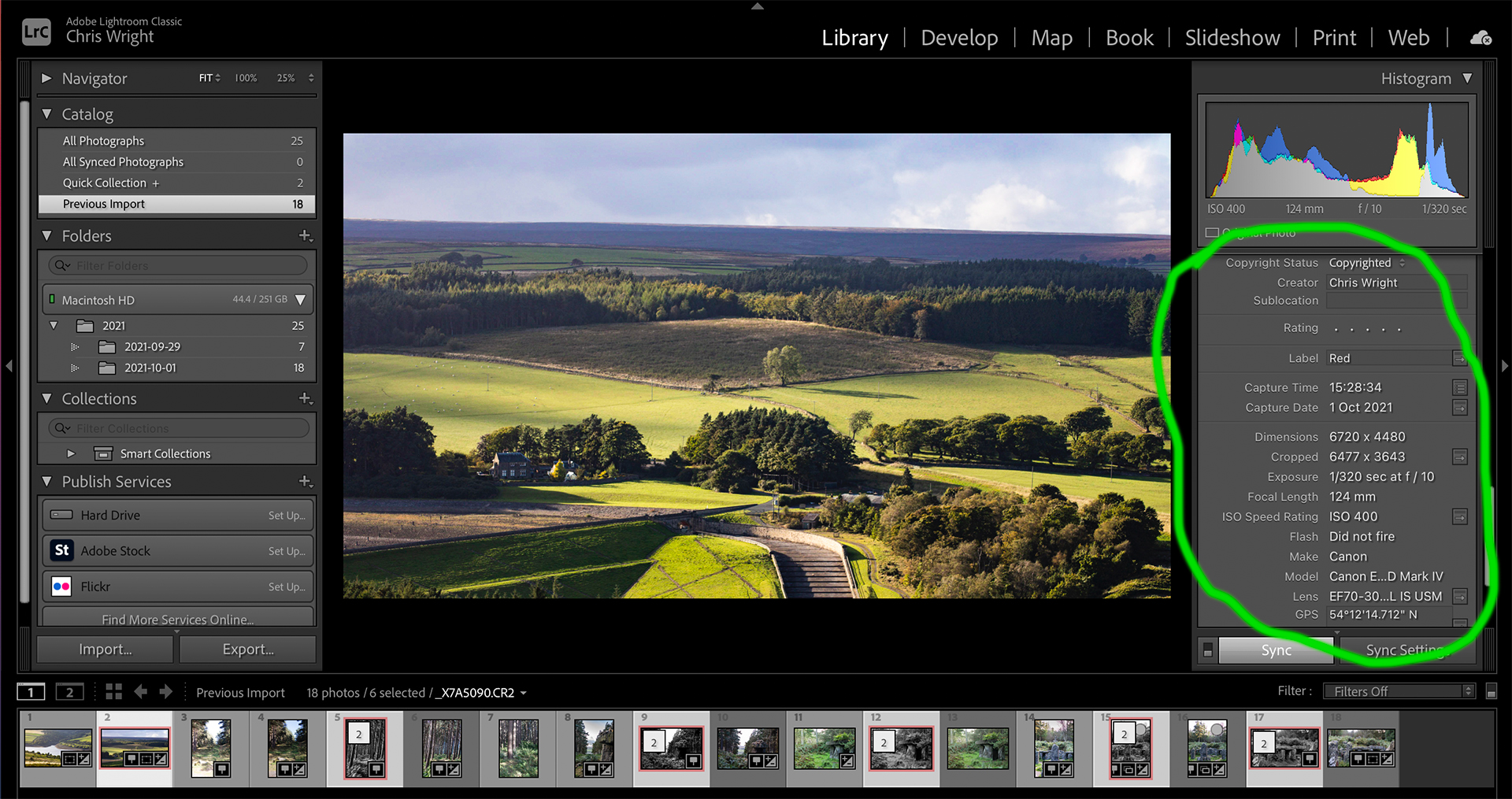Viewport: 1512px width, 799px height.
Task: Create a new collection with the Collections plus icon
Action: (306, 399)
